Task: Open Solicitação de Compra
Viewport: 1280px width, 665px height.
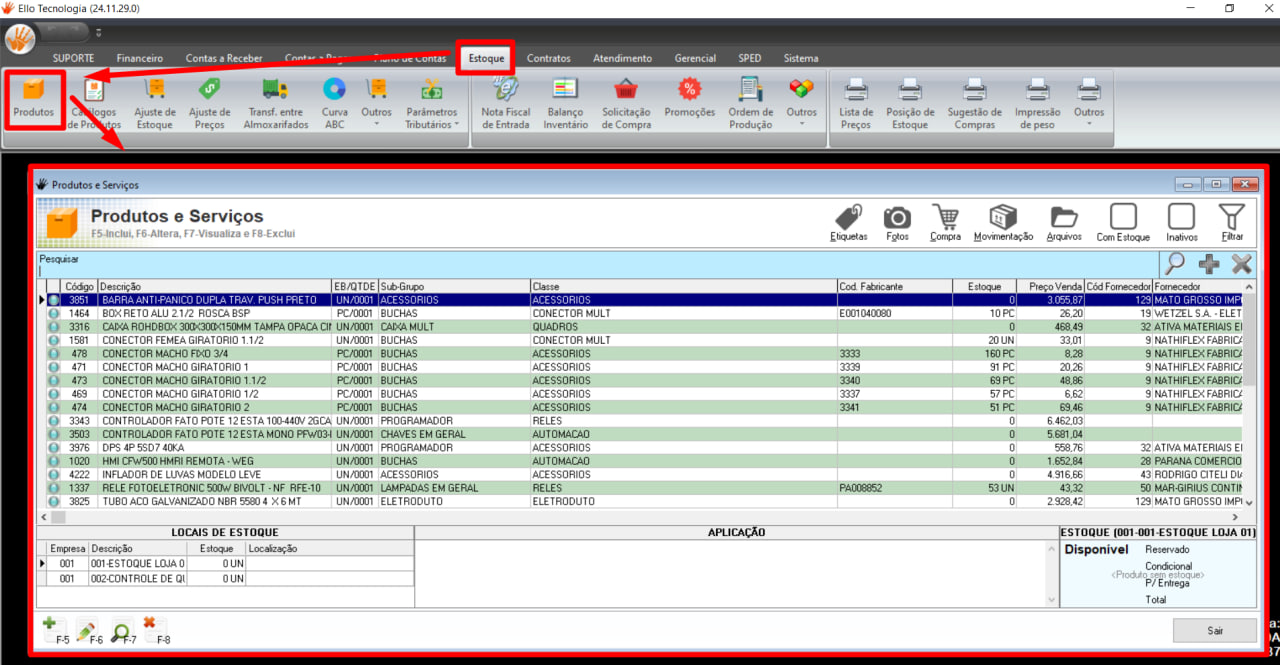Action: (x=626, y=104)
